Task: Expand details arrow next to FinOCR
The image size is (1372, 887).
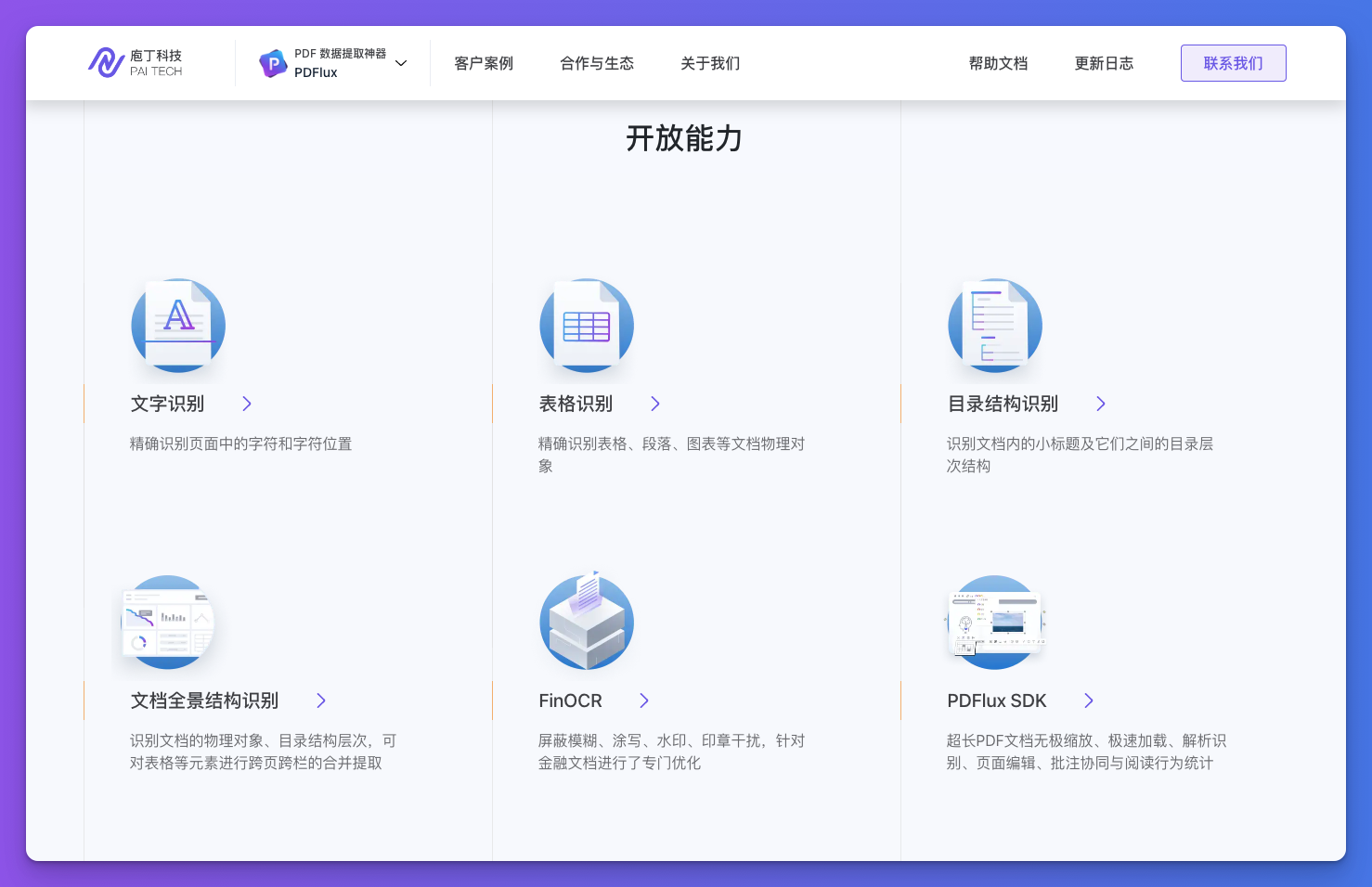Action: 645,701
